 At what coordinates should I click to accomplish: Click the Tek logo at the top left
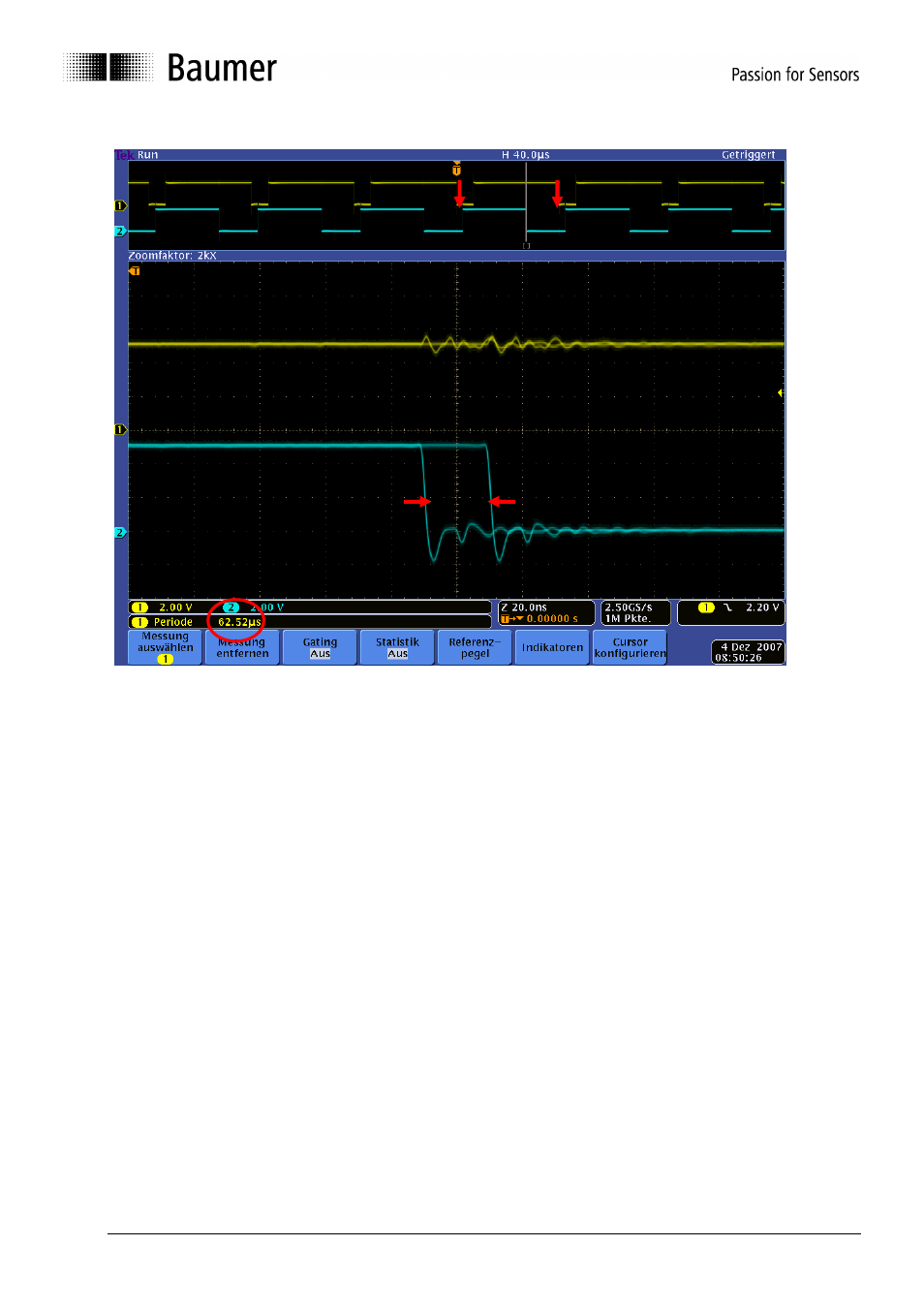pyautogui.click(x=124, y=155)
